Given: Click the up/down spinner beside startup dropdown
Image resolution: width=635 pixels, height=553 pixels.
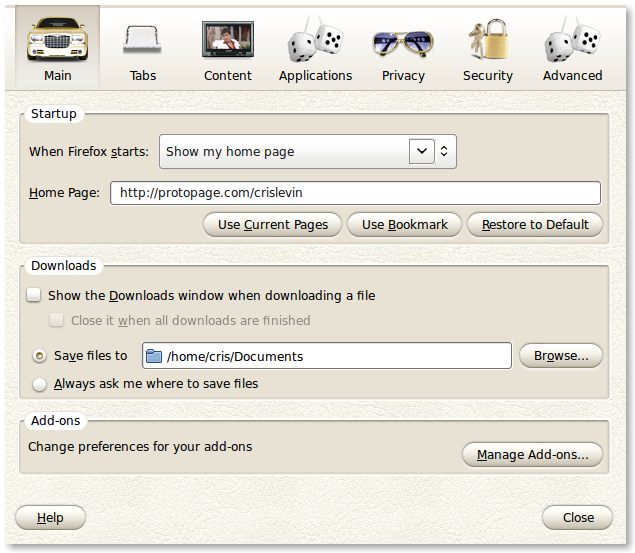Looking at the screenshot, I should coord(444,151).
